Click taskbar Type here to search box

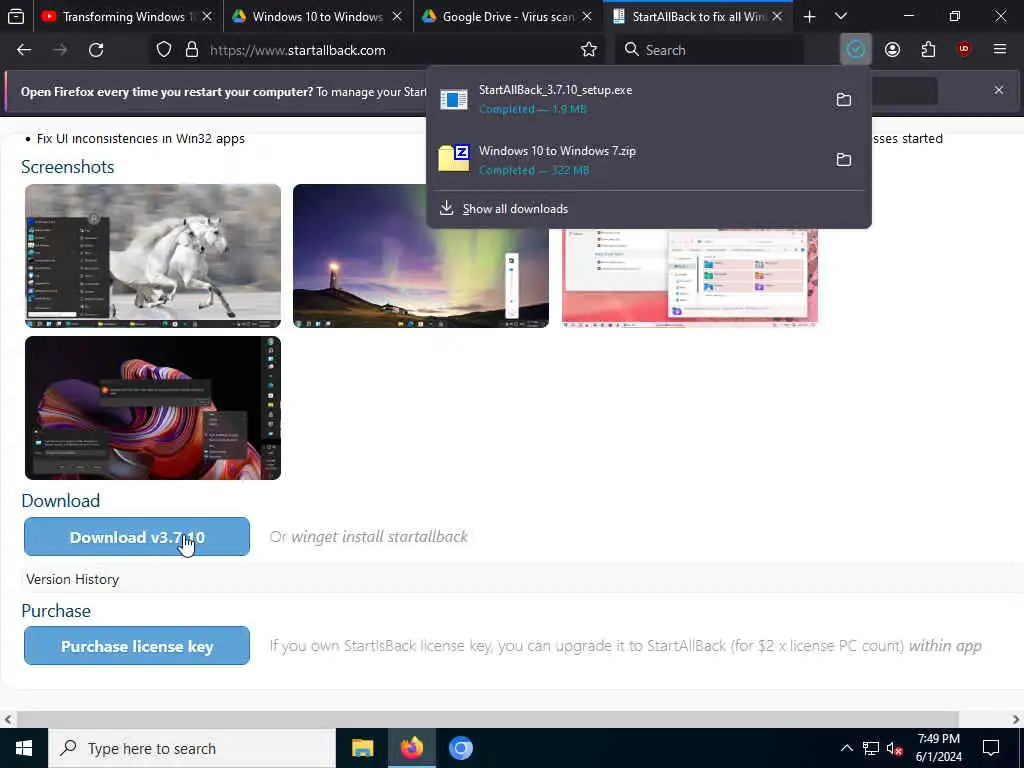coord(191,748)
